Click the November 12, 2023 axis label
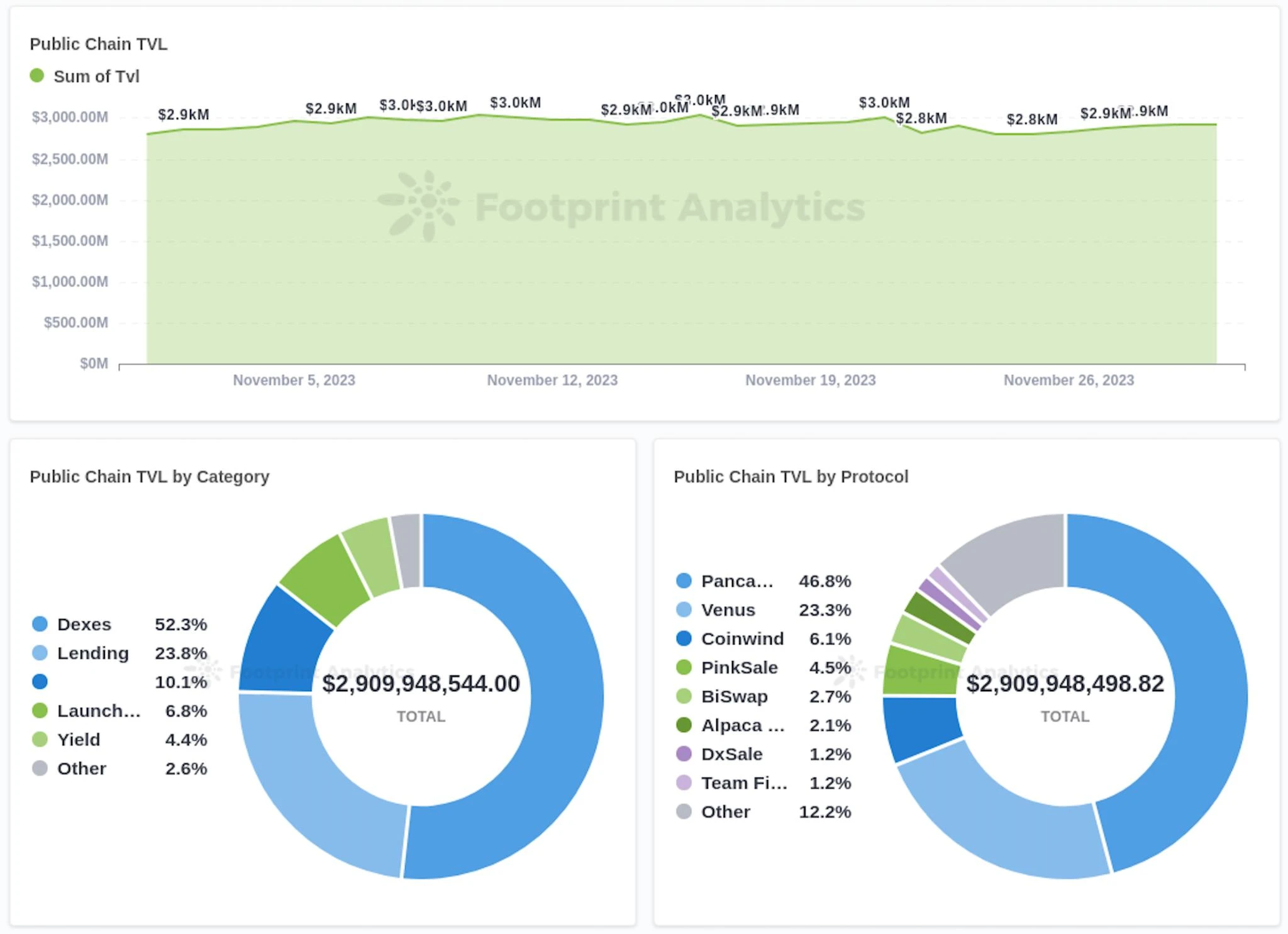 552,380
